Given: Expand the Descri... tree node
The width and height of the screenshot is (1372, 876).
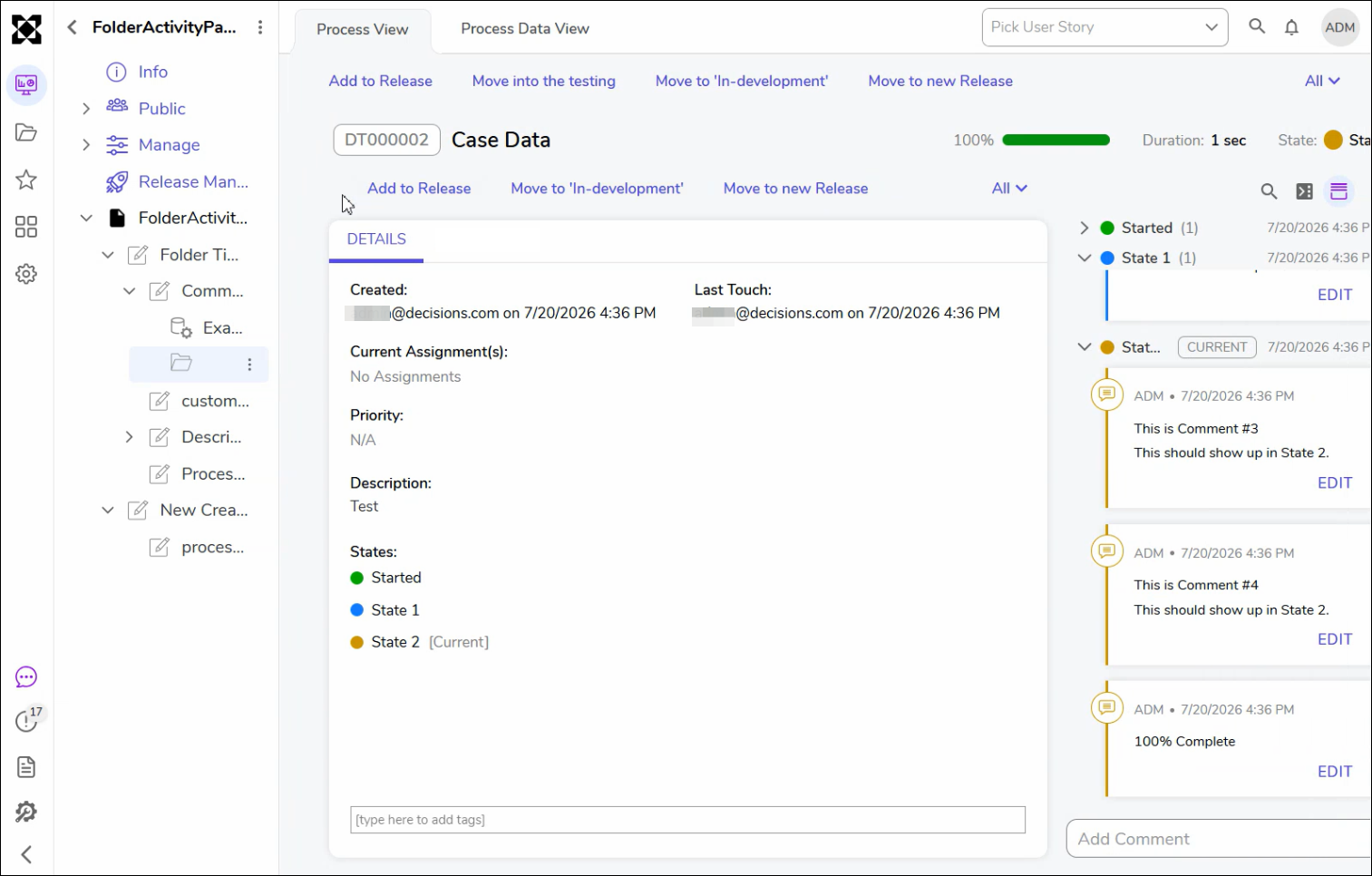Looking at the screenshot, I should click(x=130, y=437).
